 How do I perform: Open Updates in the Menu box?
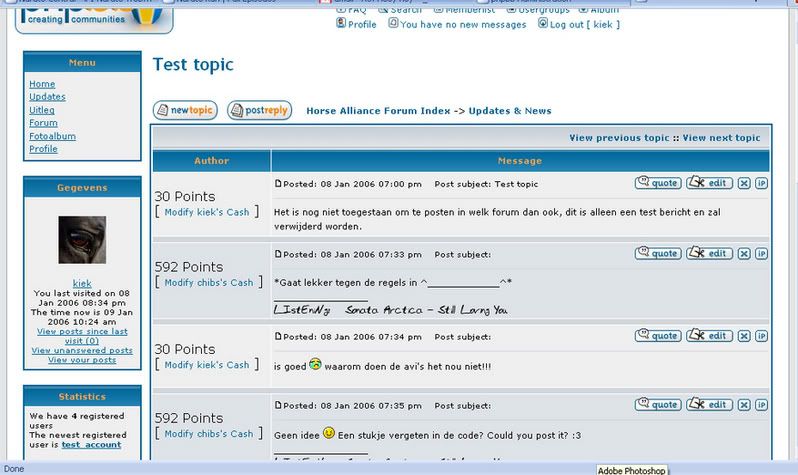pos(47,97)
